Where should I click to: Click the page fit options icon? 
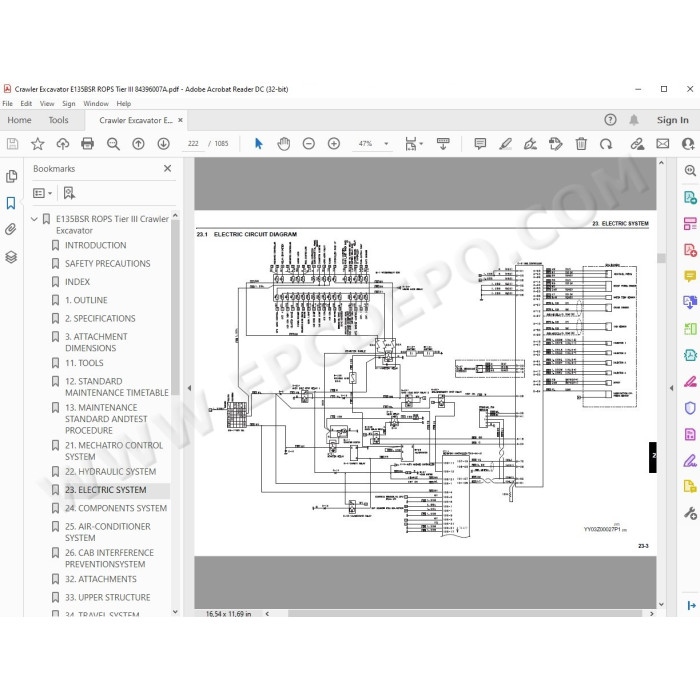point(413,144)
